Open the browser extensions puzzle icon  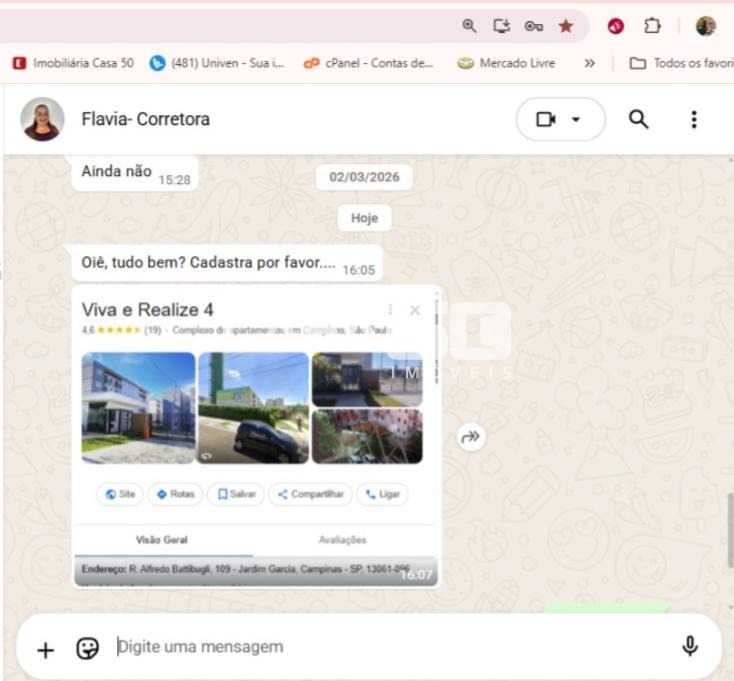pos(652,26)
